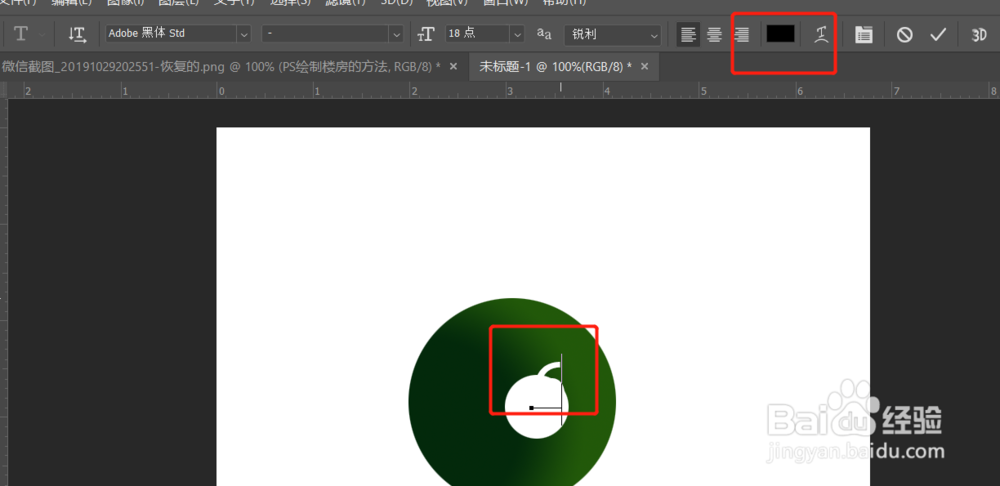Image resolution: width=1000 pixels, height=486 pixels.
Task: Click the 18 点 font size field
Action: pyautogui.click(x=478, y=34)
